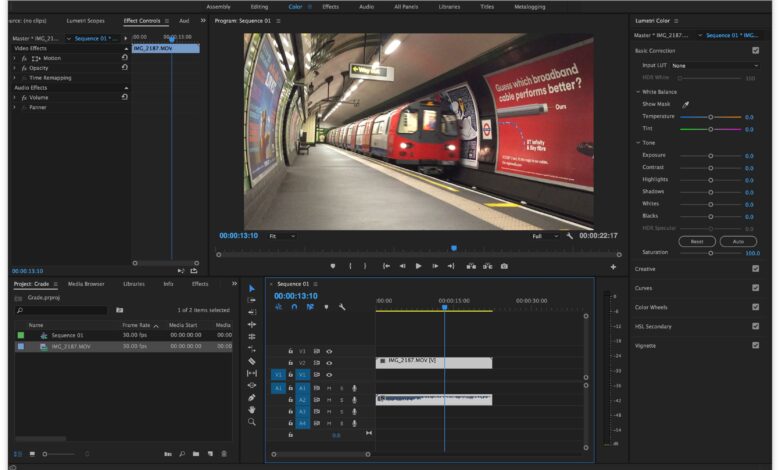
Task: Select the Razor tool in the timeline toolbar
Action: pos(252,361)
